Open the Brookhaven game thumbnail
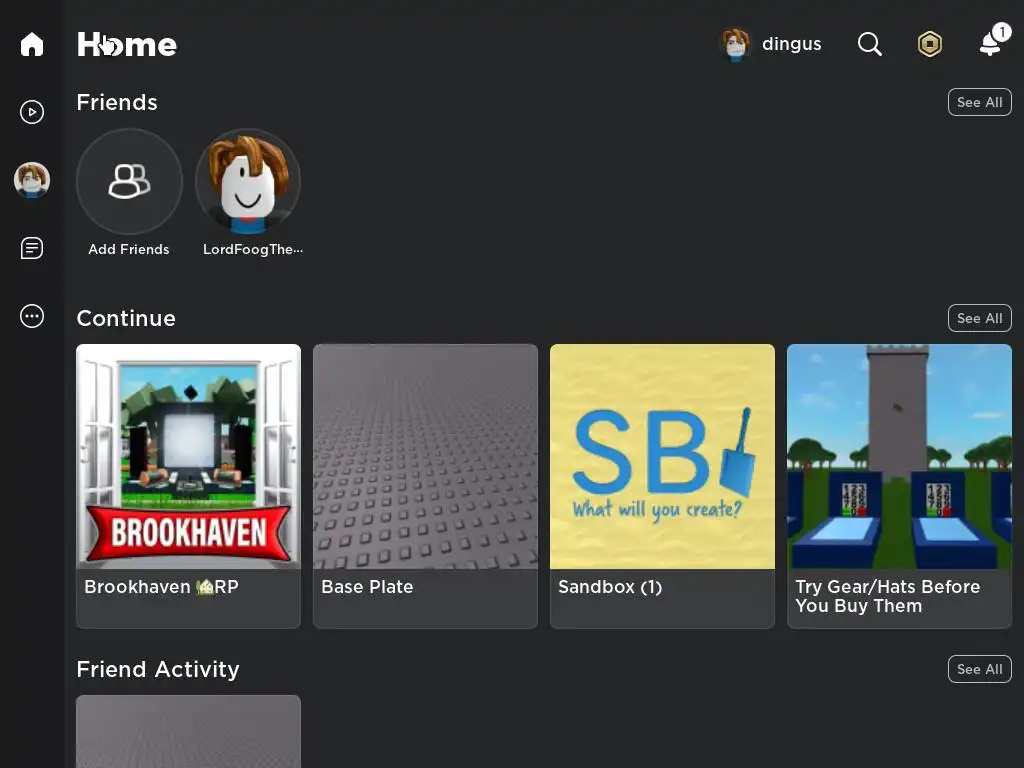 (189, 456)
